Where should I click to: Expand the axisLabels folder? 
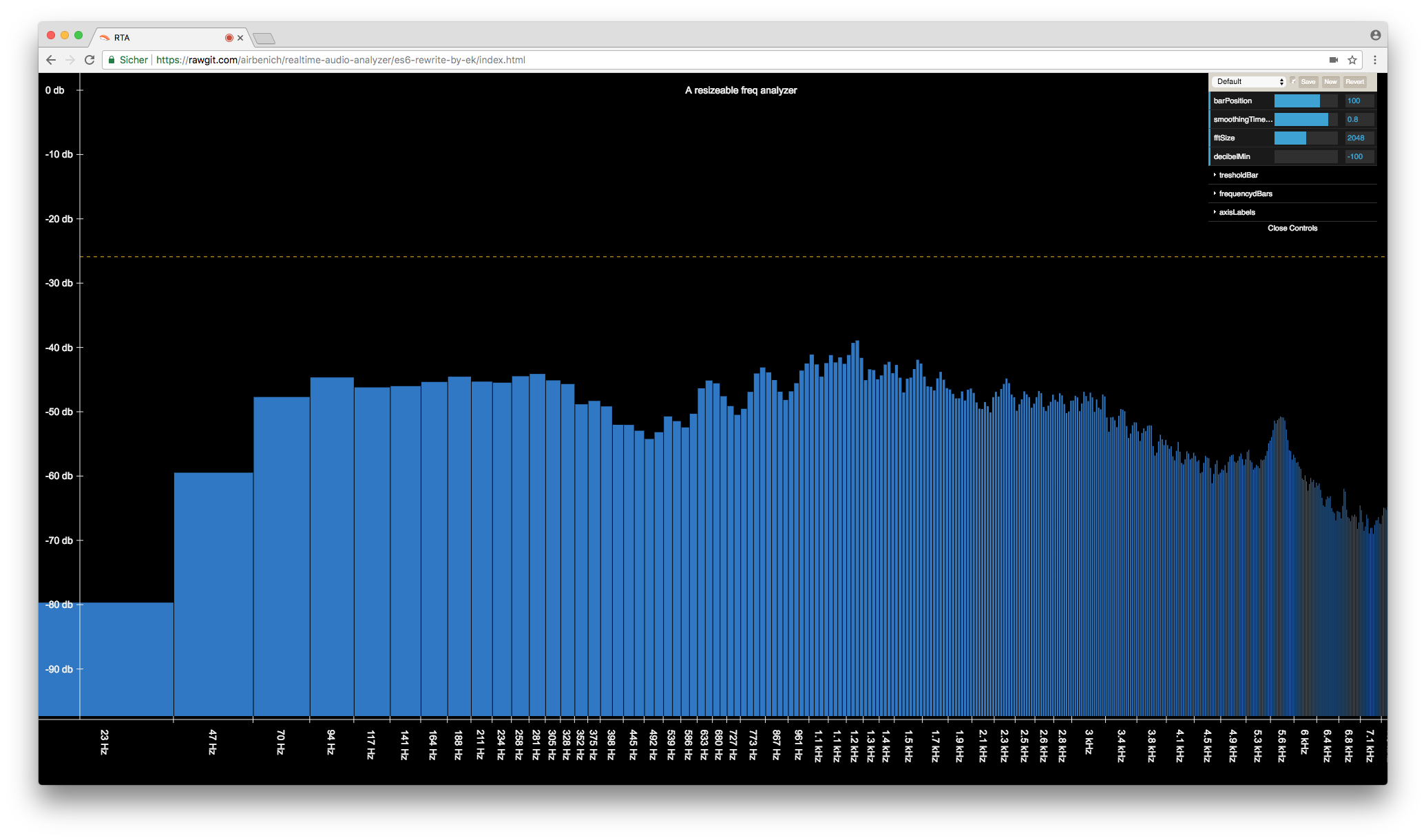1237,212
